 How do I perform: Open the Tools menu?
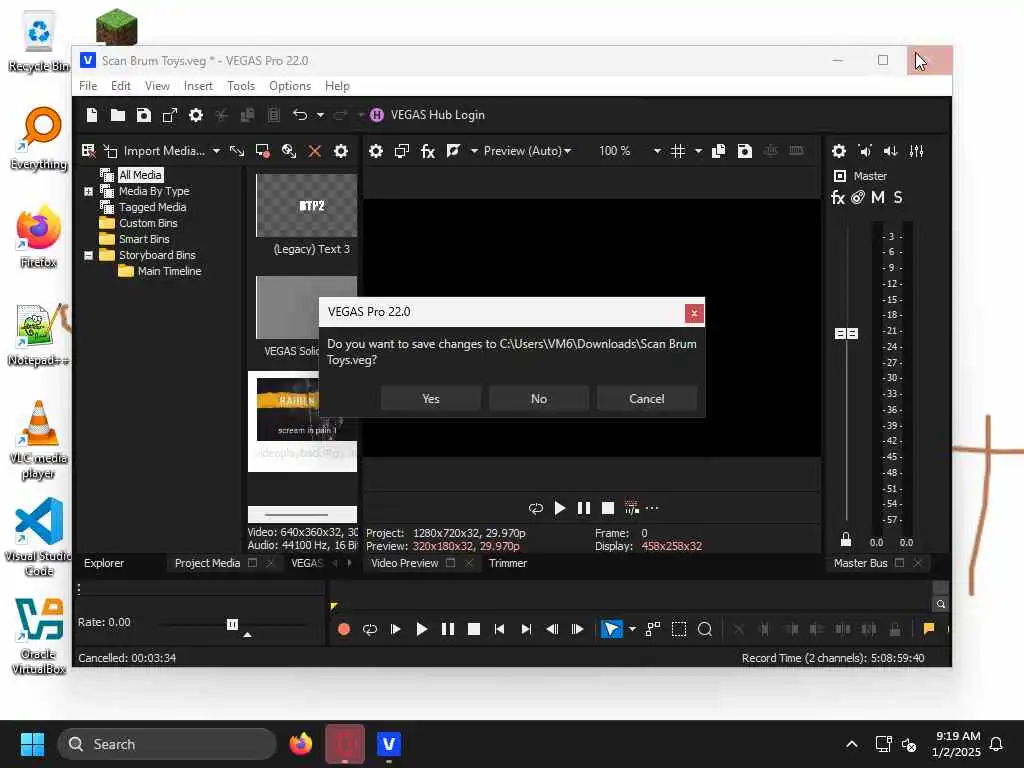[241, 86]
